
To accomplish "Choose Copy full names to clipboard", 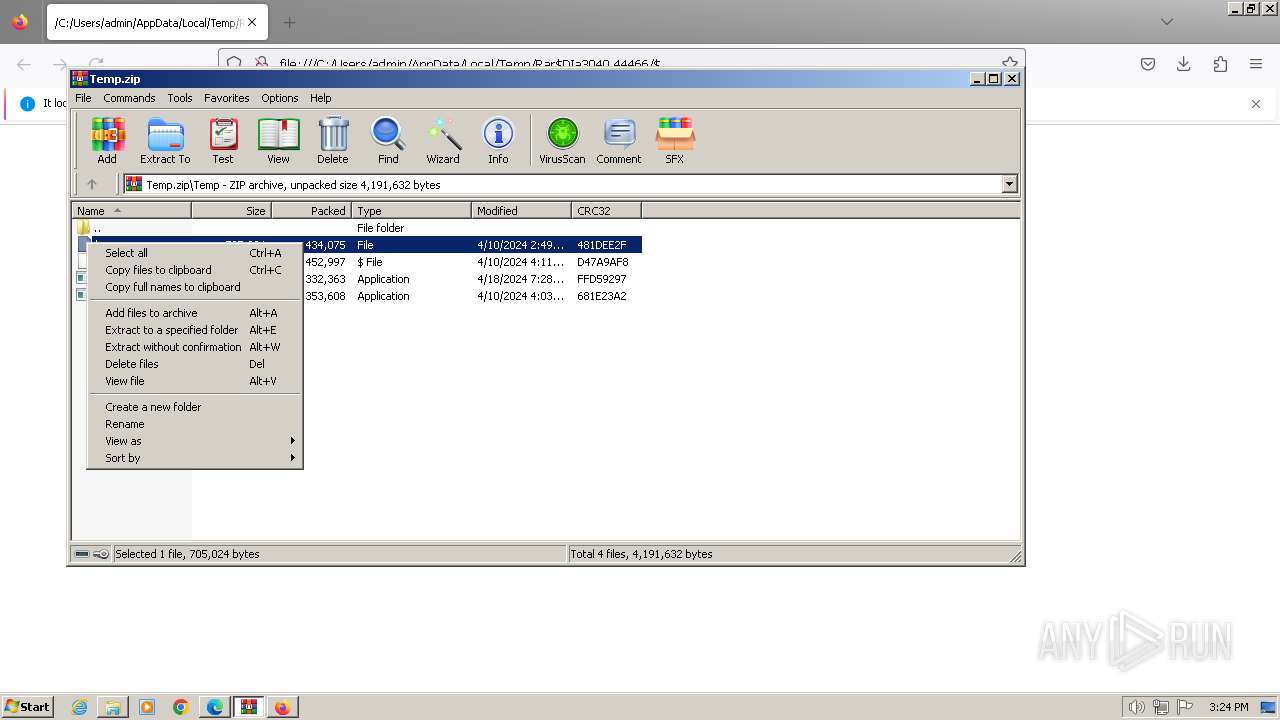I will (195, 287).
